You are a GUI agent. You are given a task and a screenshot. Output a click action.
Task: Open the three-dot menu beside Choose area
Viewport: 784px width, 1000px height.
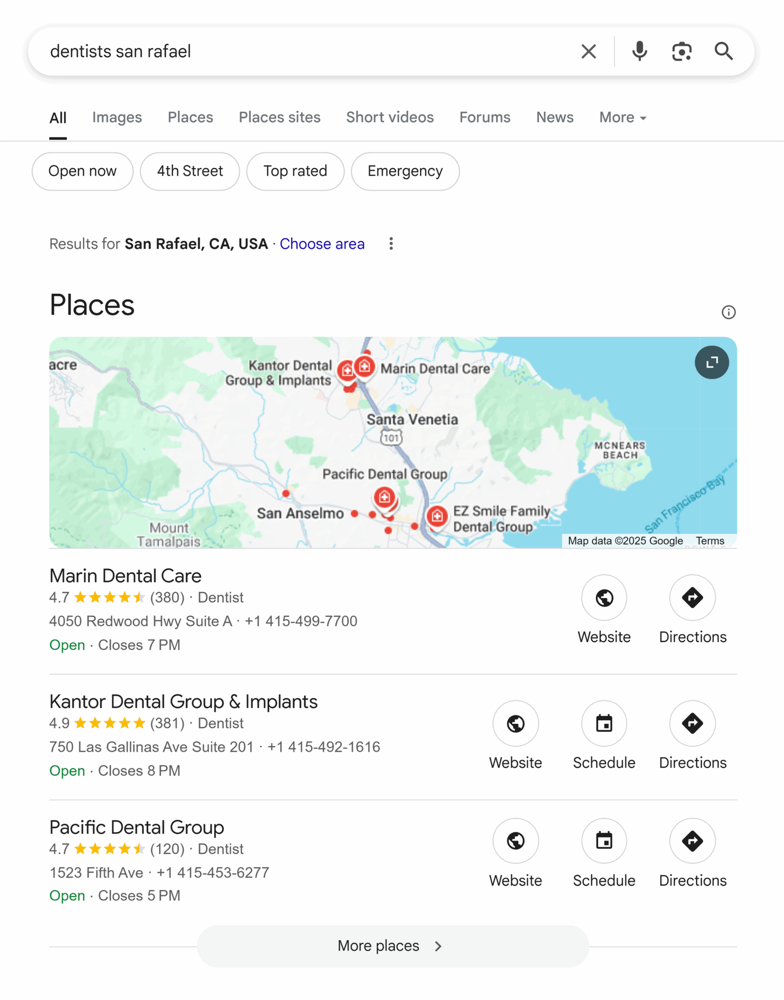[x=391, y=243]
